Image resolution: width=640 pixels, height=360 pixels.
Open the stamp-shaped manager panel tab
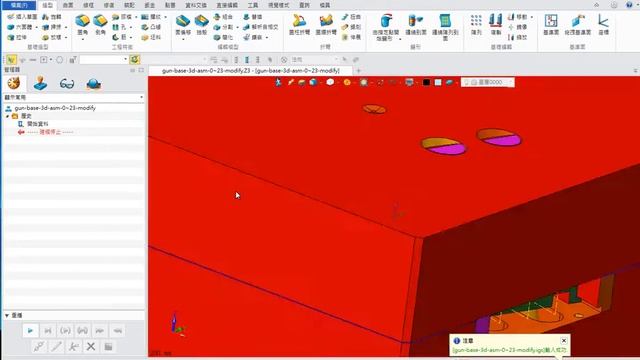pos(40,83)
